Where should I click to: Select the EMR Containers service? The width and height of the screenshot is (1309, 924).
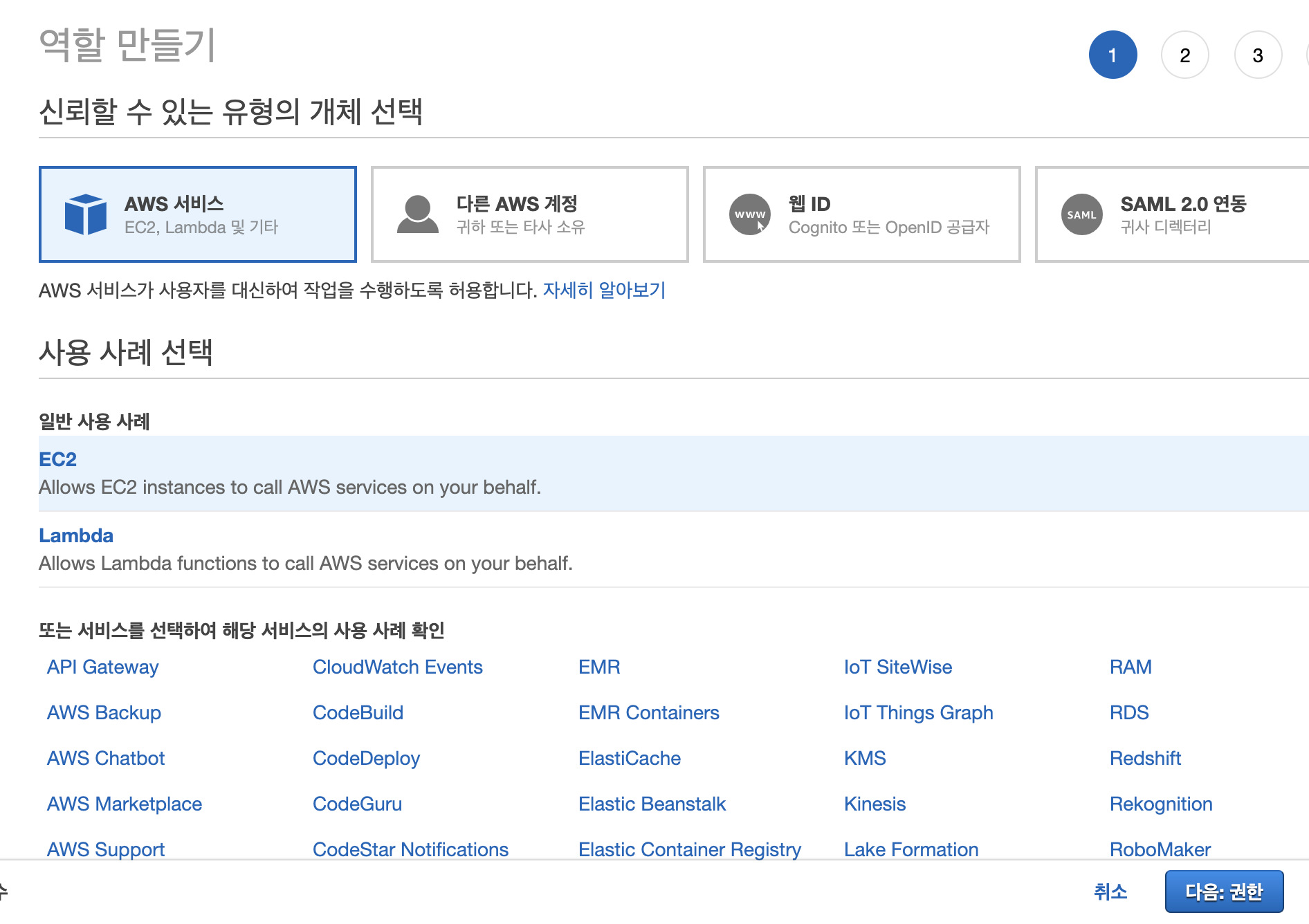[x=649, y=712]
